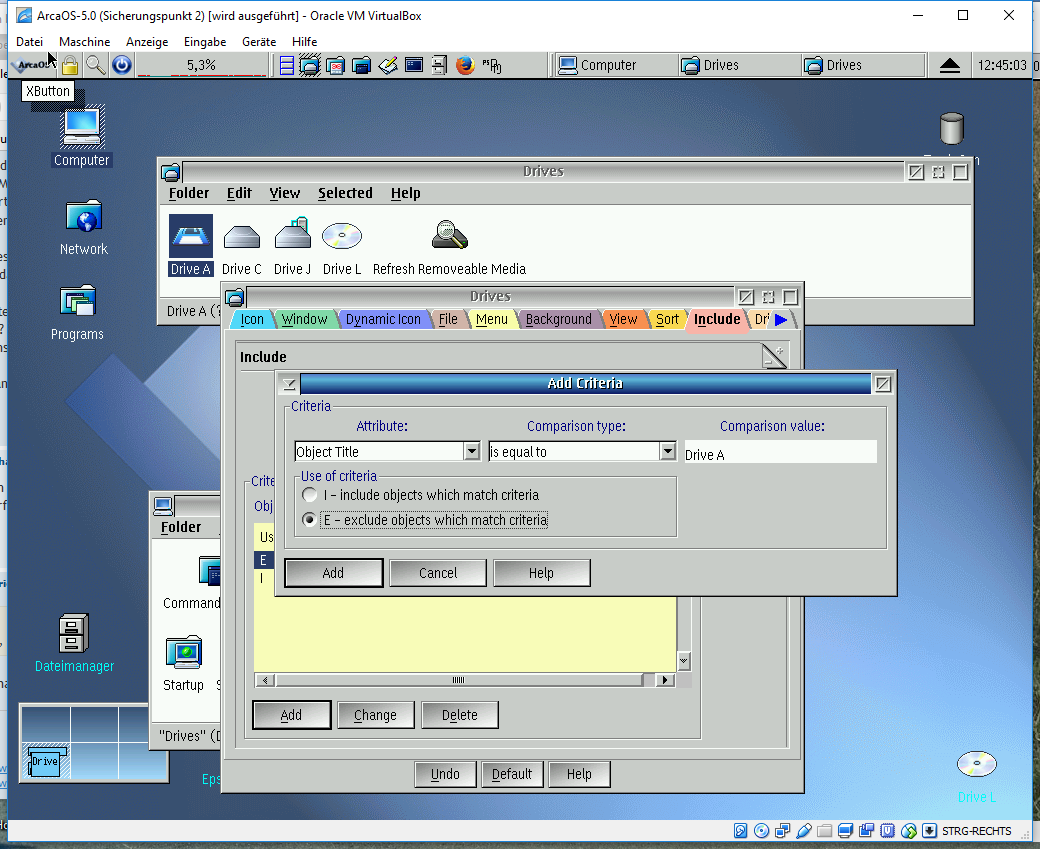Click Add button in Add Criteria dialog
This screenshot has width=1040, height=849.
(x=333, y=572)
